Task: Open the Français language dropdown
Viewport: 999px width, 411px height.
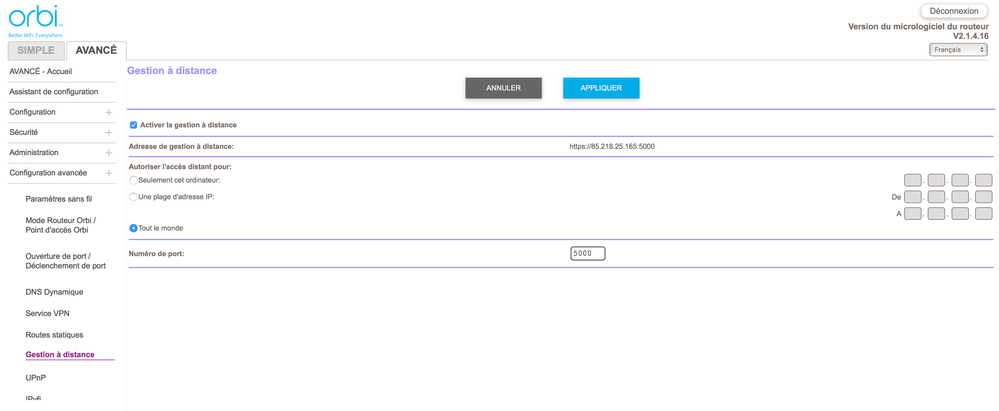Action: tap(958, 49)
